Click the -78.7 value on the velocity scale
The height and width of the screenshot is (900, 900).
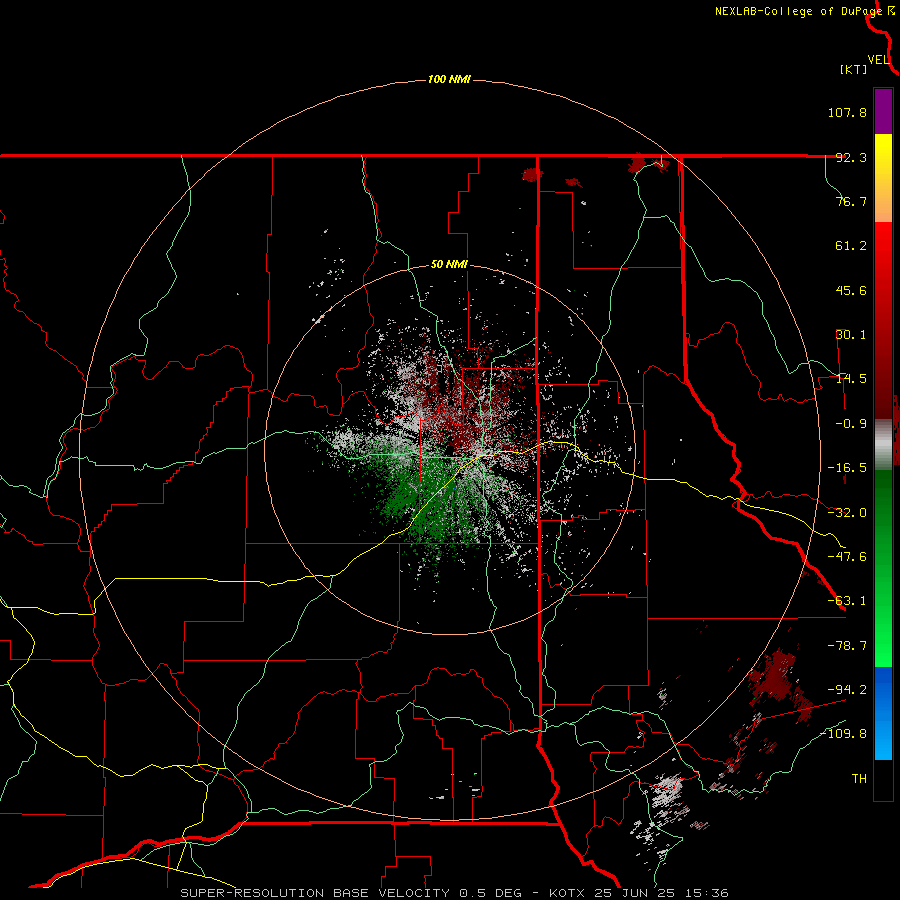pyautogui.click(x=847, y=646)
